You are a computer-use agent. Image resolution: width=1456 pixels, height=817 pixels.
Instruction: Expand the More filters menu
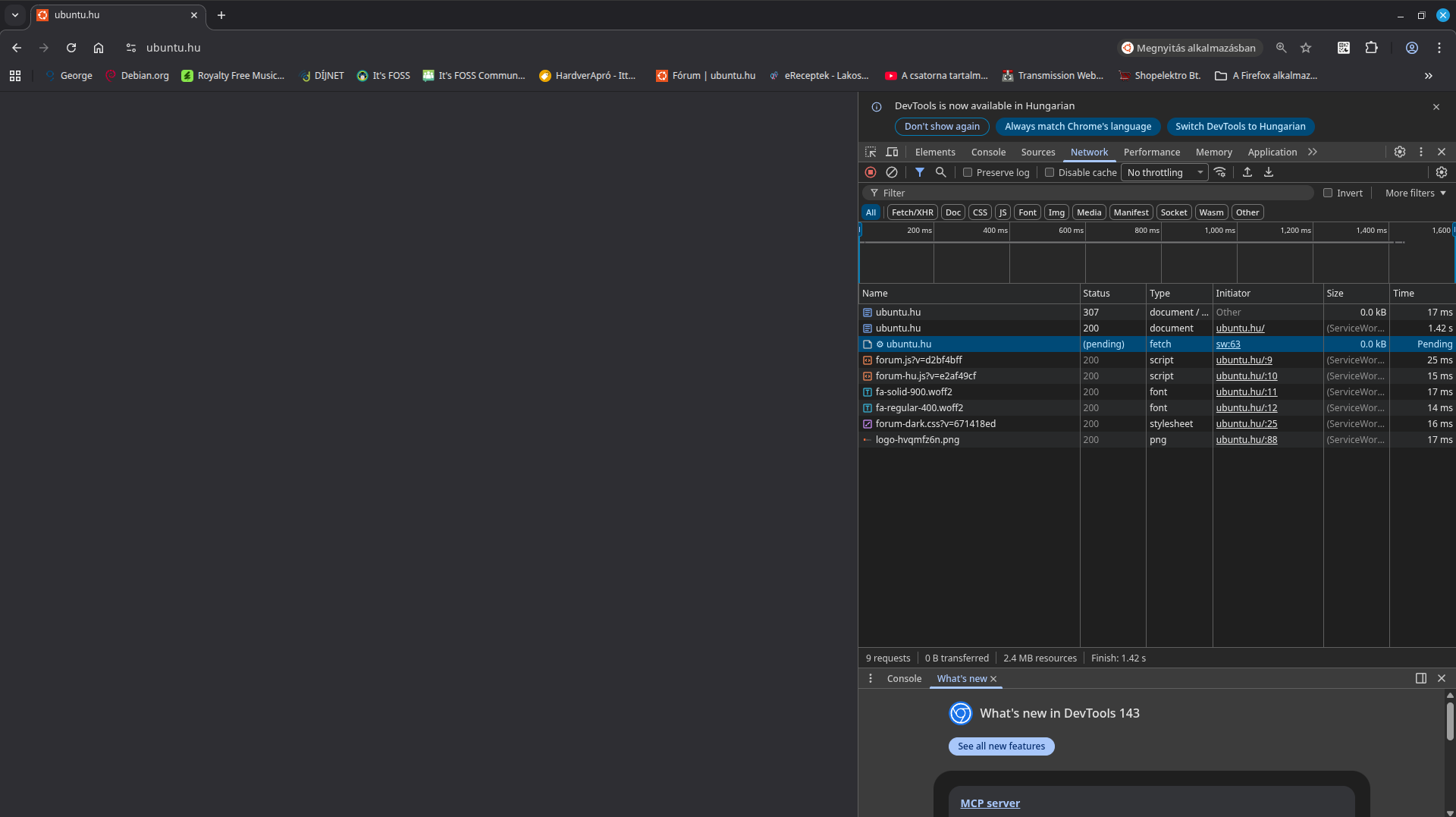[1415, 193]
